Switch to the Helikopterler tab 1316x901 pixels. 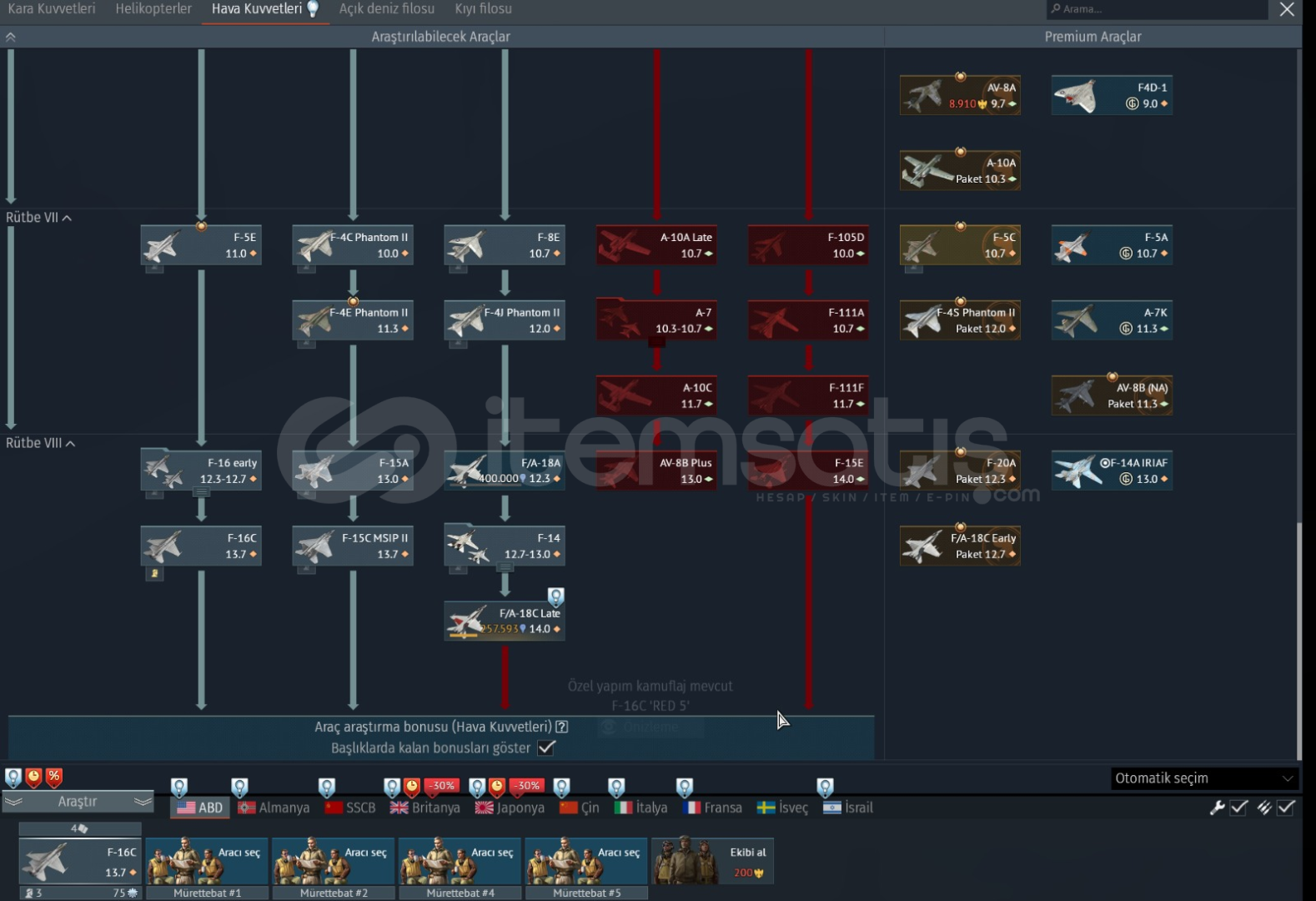153,9
